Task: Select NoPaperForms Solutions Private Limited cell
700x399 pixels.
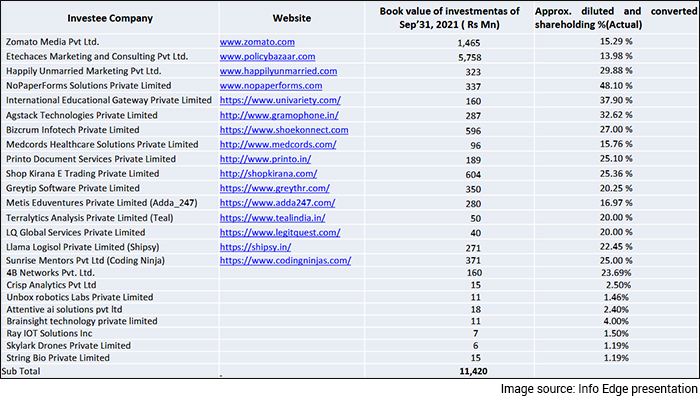Action: coord(88,86)
